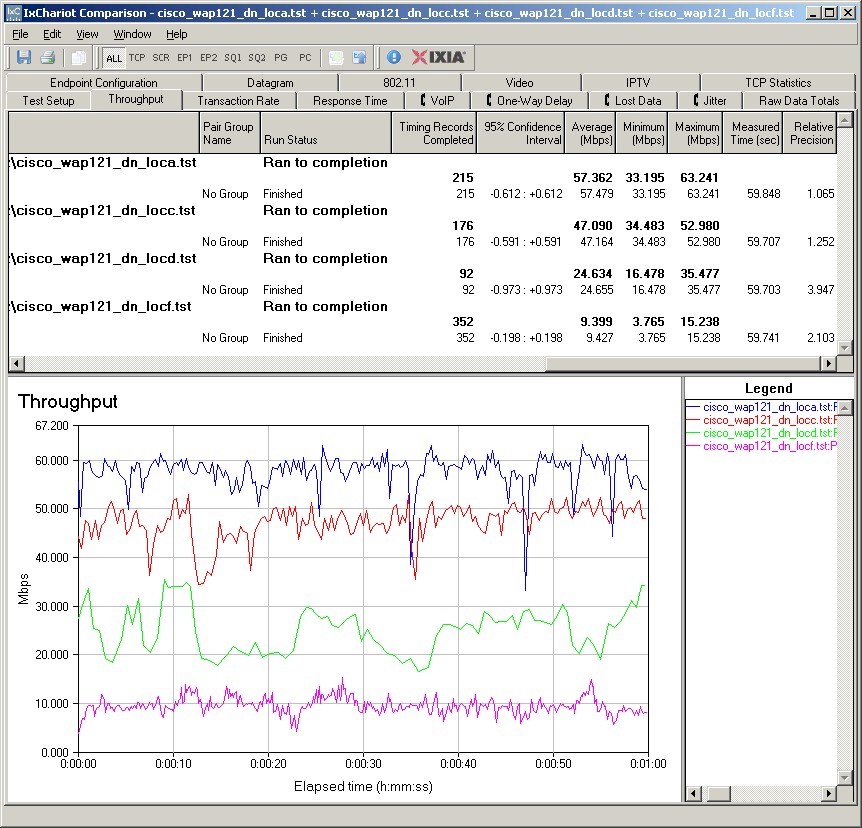The image size is (862, 828).
Task: Click table horizontal scrollbar right arrow
Action: [x=828, y=363]
